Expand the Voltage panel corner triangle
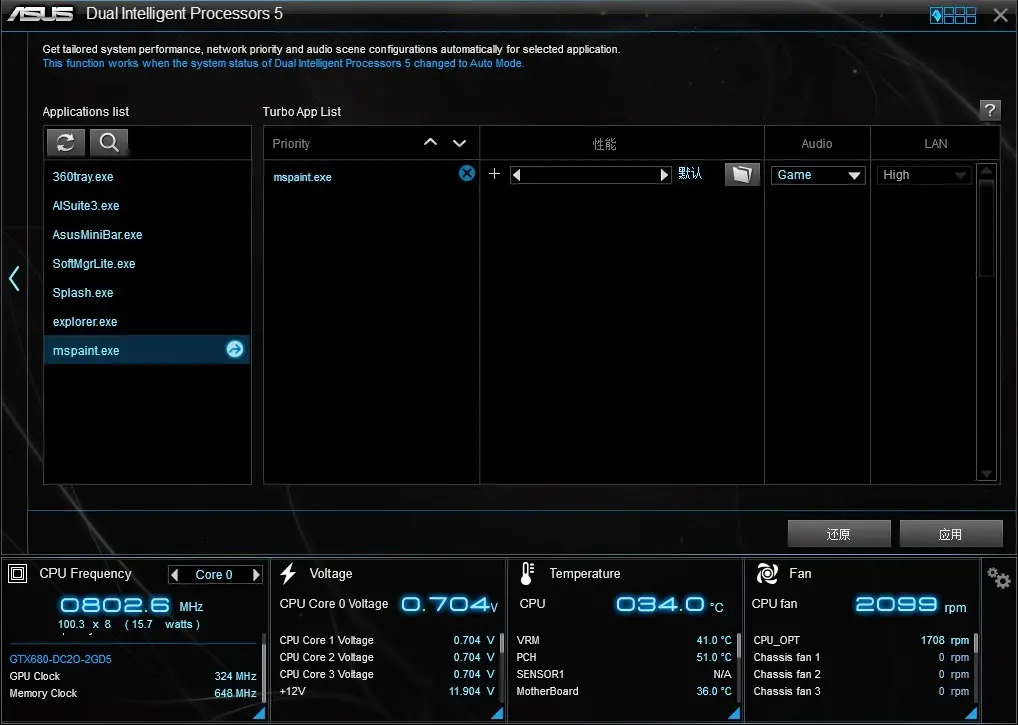1018x725 pixels. 497,713
